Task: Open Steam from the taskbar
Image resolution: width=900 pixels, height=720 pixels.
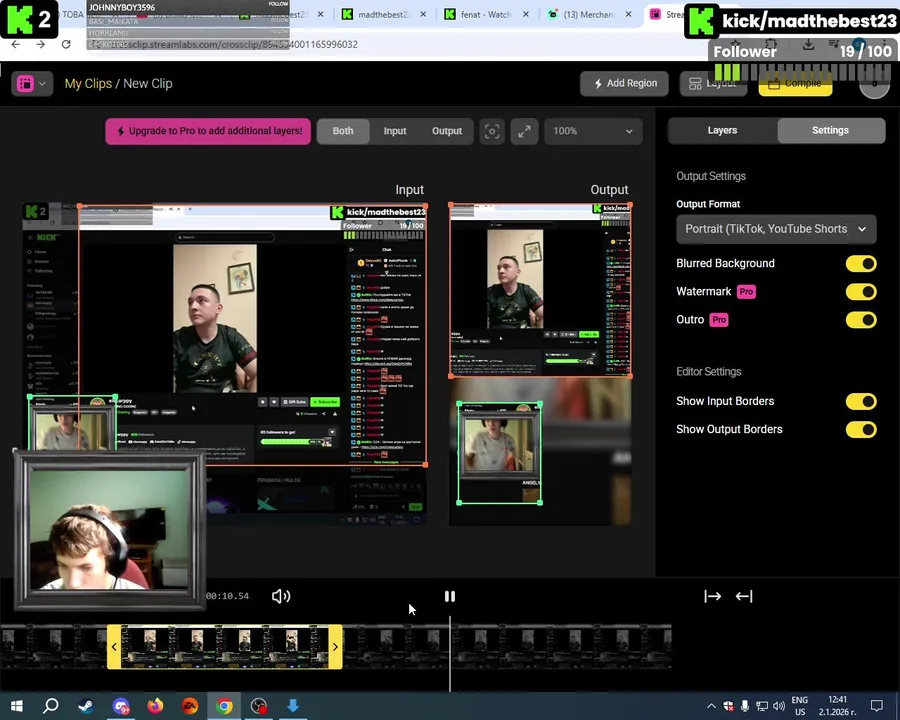Action: point(86,706)
